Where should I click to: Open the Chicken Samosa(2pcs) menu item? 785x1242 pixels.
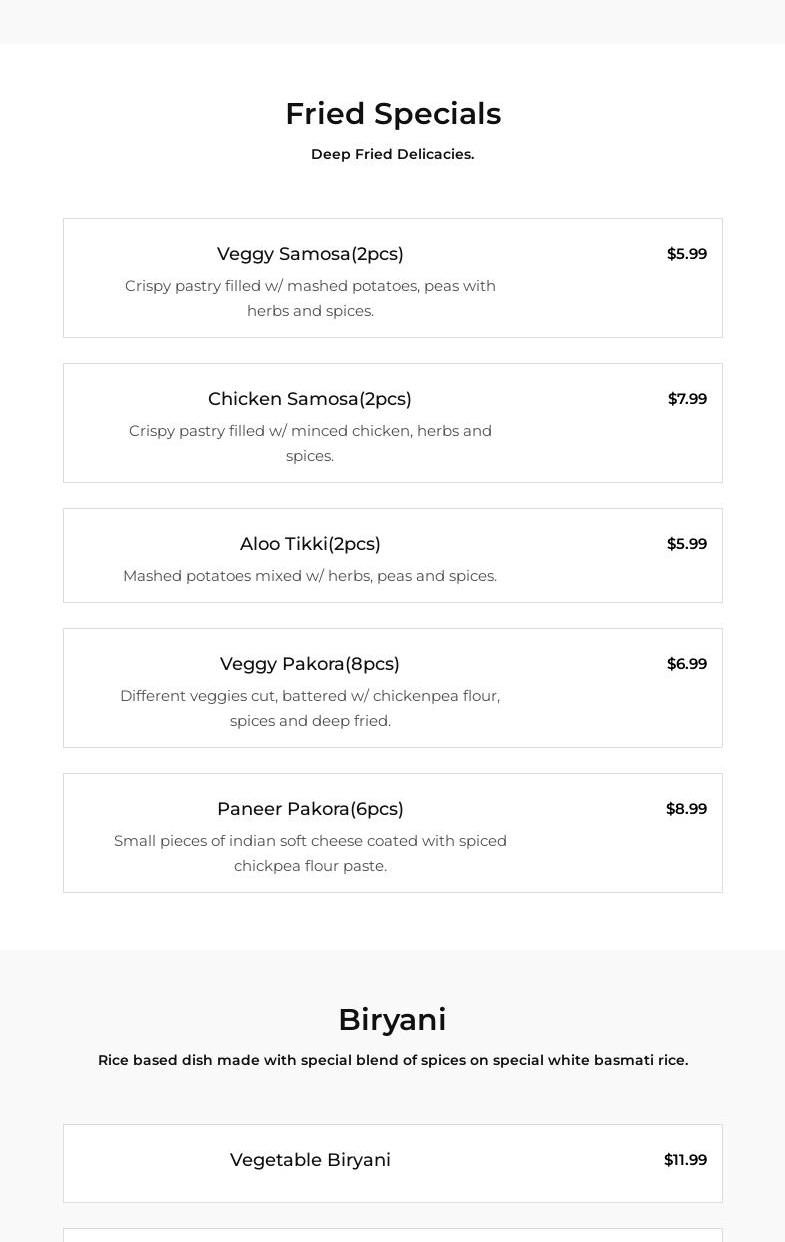coord(310,399)
